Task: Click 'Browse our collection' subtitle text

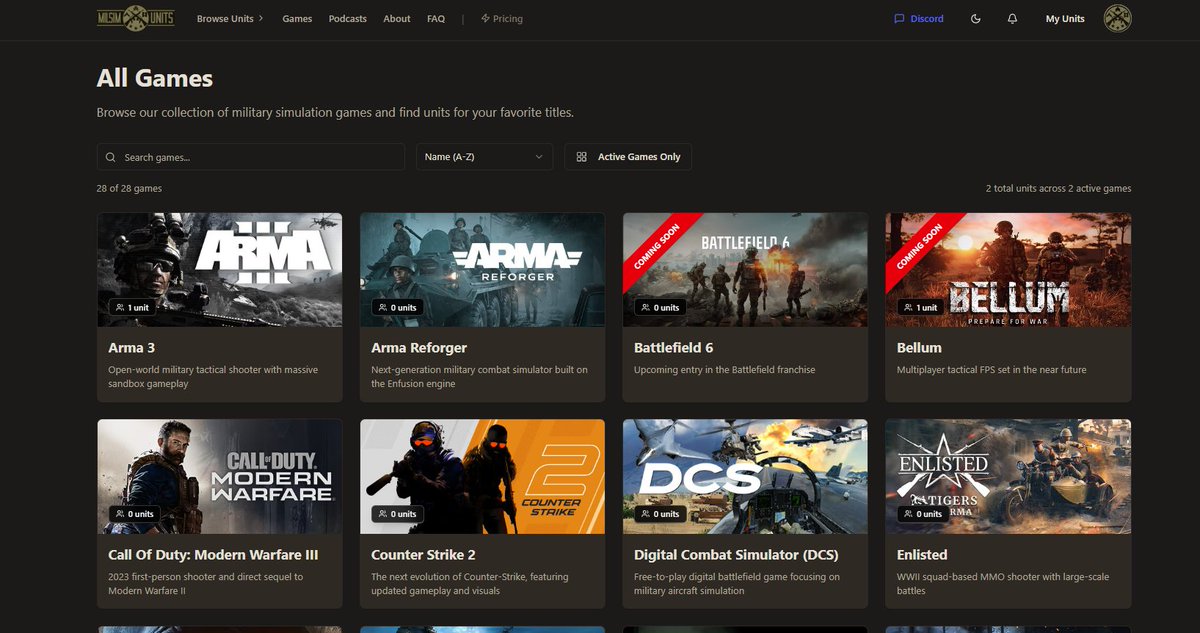Action: (x=335, y=113)
